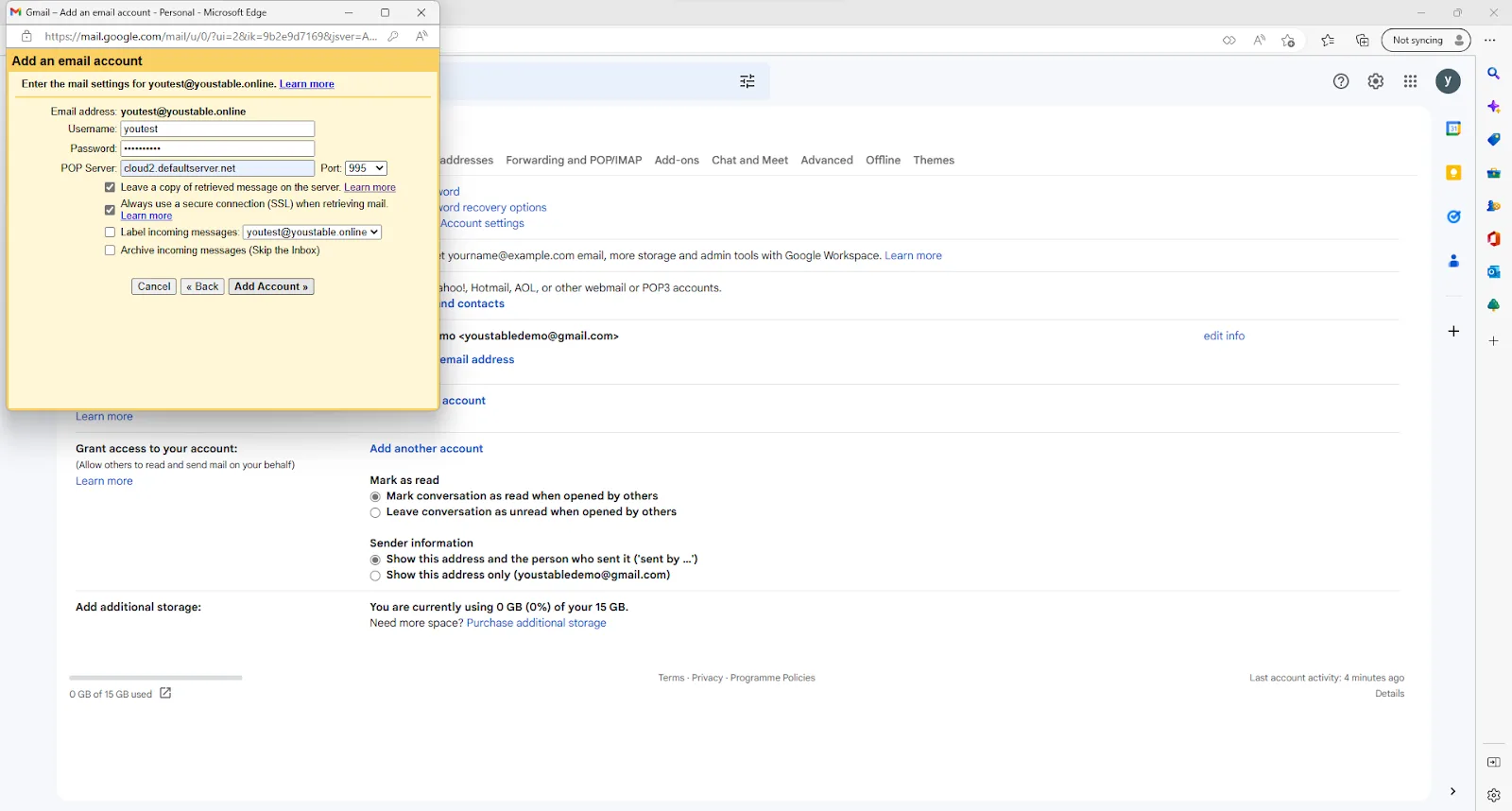
Task: Open Port 995 dropdown
Action: (x=366, y=168)
